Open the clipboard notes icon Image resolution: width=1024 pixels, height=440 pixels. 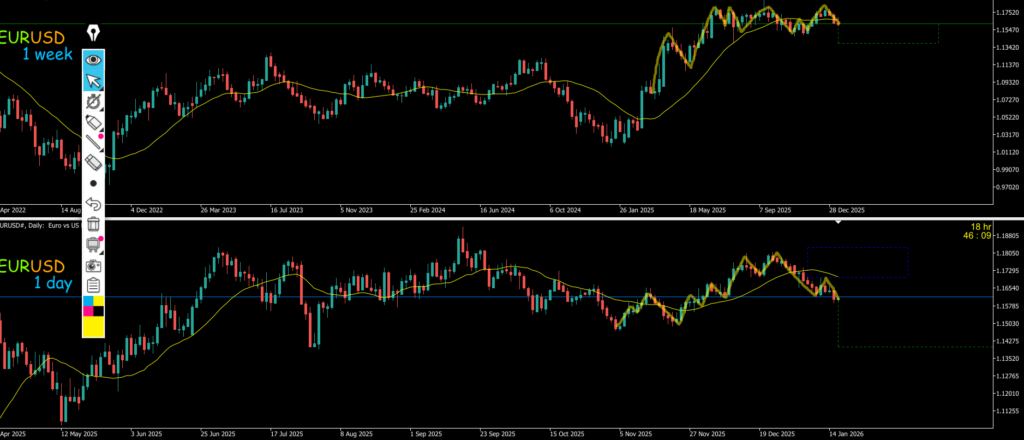(94, 286)
